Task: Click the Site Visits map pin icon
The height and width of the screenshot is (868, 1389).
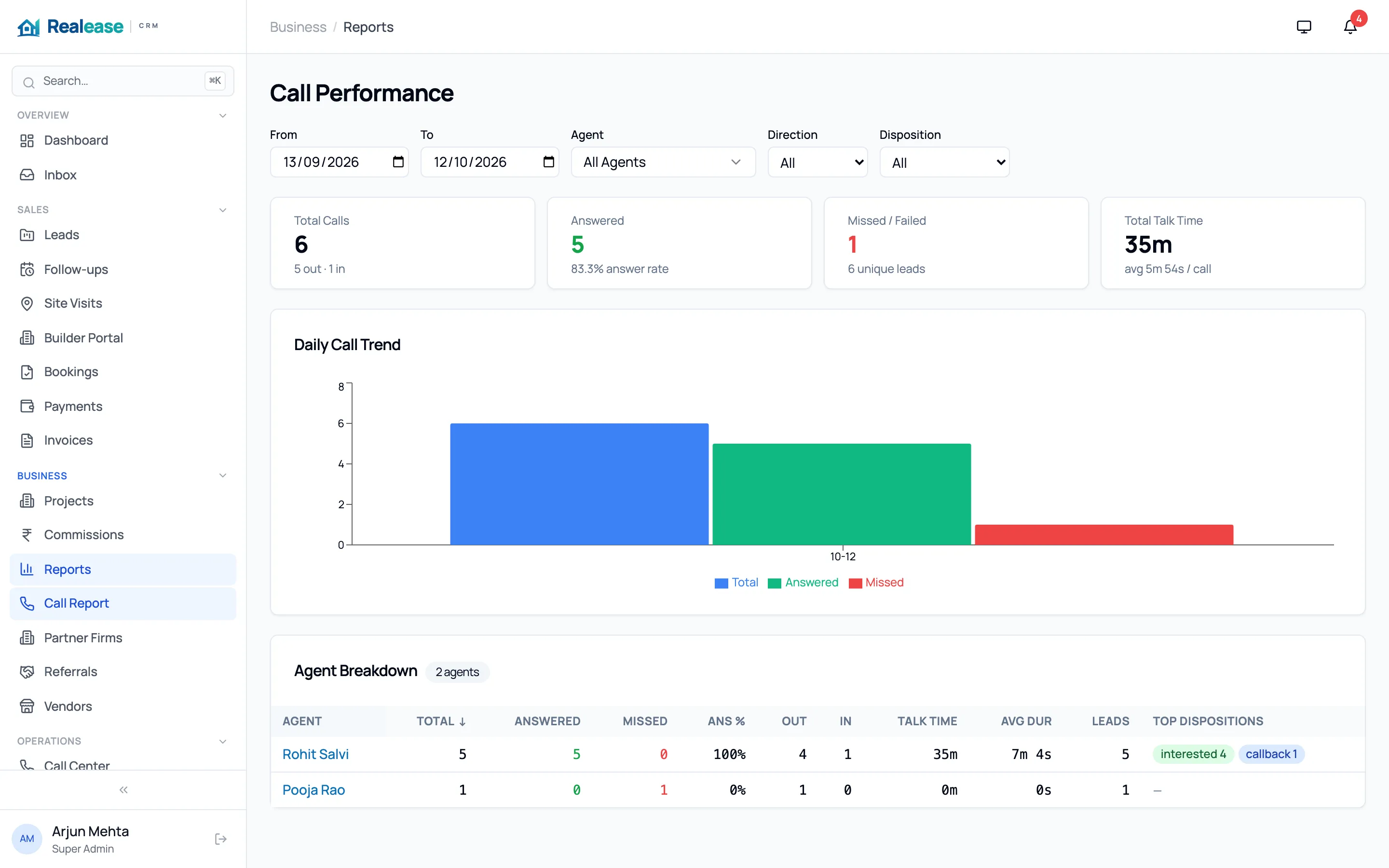Action: click(x=27, y=303)
